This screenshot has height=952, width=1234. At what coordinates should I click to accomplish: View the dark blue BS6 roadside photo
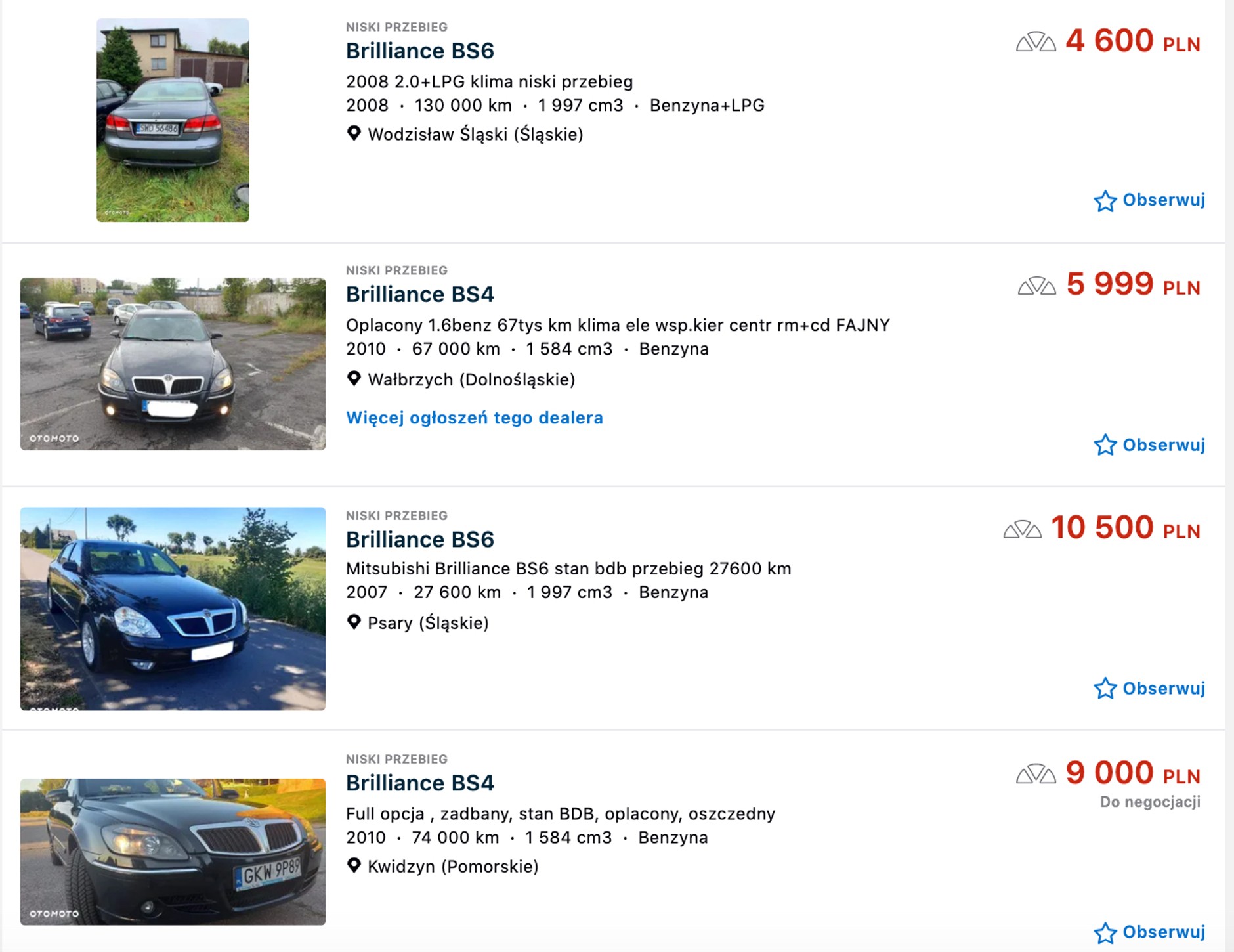point(173,608)
